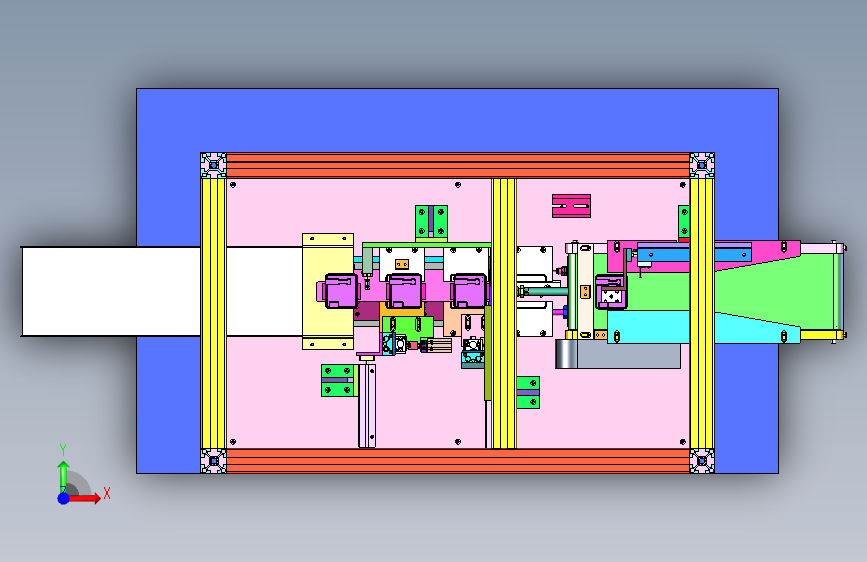Select the top-right frame corner bracket

(x=702, y=165)
